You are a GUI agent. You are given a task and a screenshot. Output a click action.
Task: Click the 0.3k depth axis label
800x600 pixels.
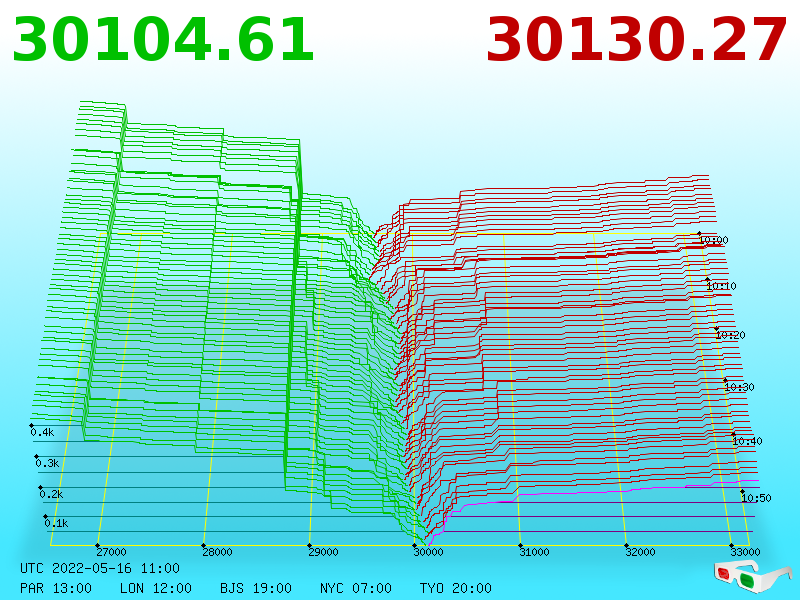[47, 464]
